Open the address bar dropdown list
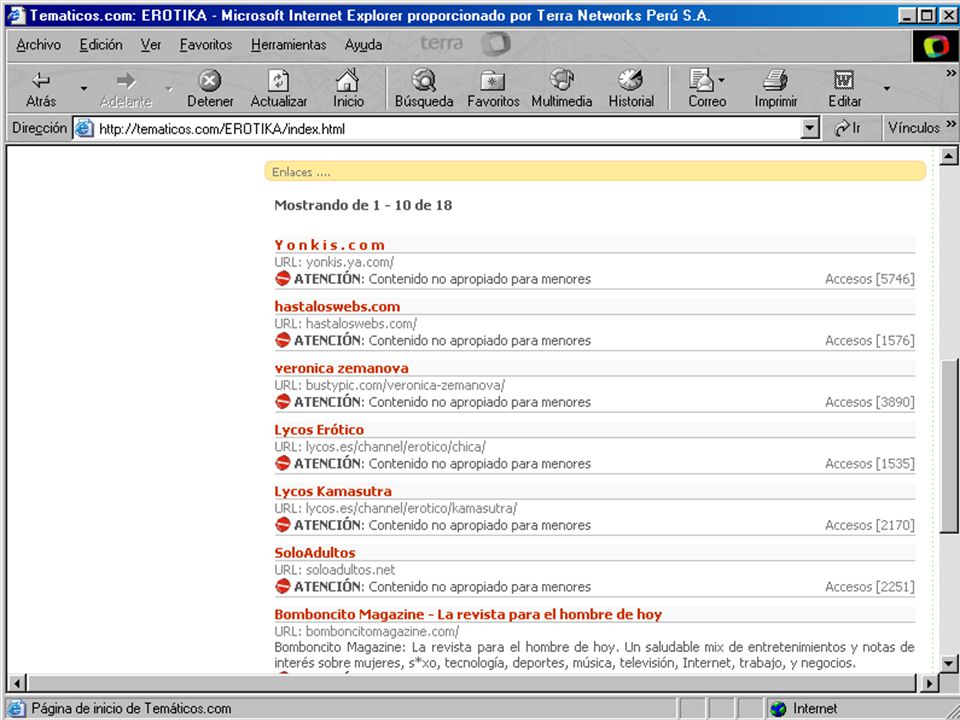The height and width of the screenshot is (720, 960). (x=809, y=129)
